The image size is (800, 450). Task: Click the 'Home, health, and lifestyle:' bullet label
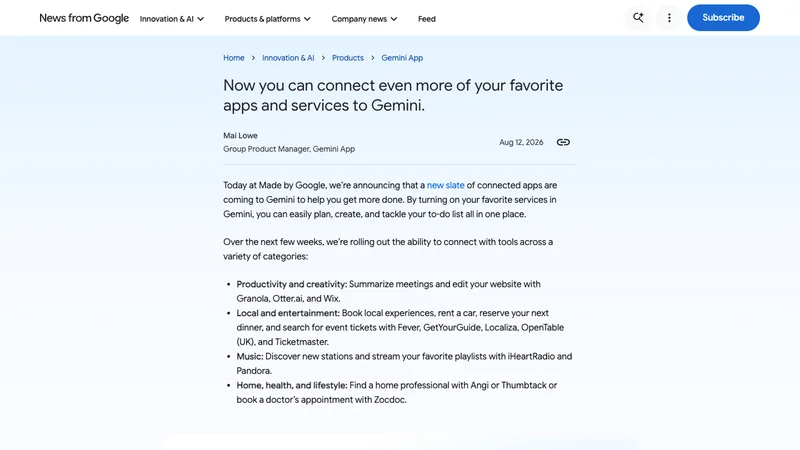[292, 386]
